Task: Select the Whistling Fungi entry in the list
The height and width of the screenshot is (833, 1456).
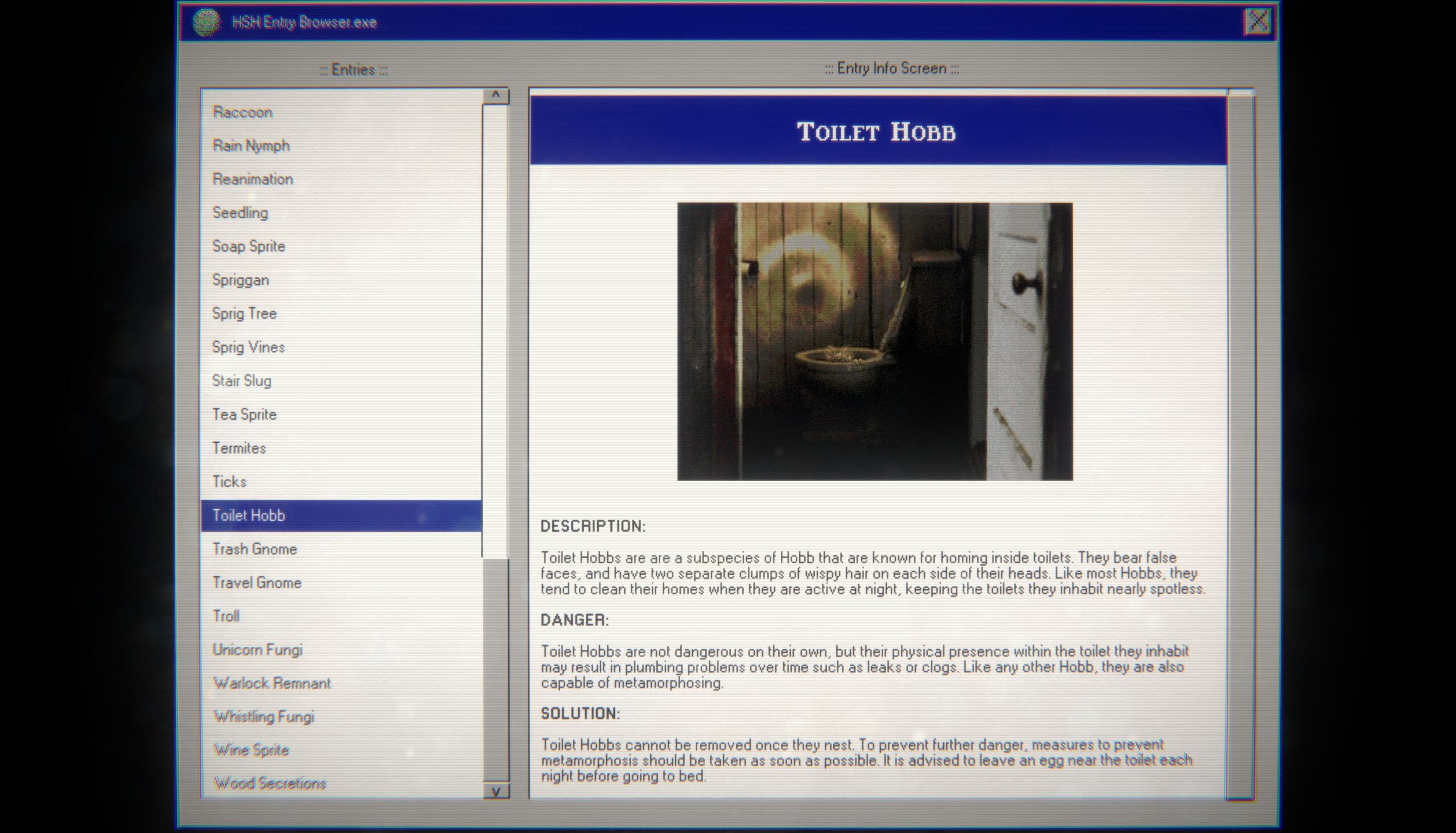Action: tap(262, 716)
